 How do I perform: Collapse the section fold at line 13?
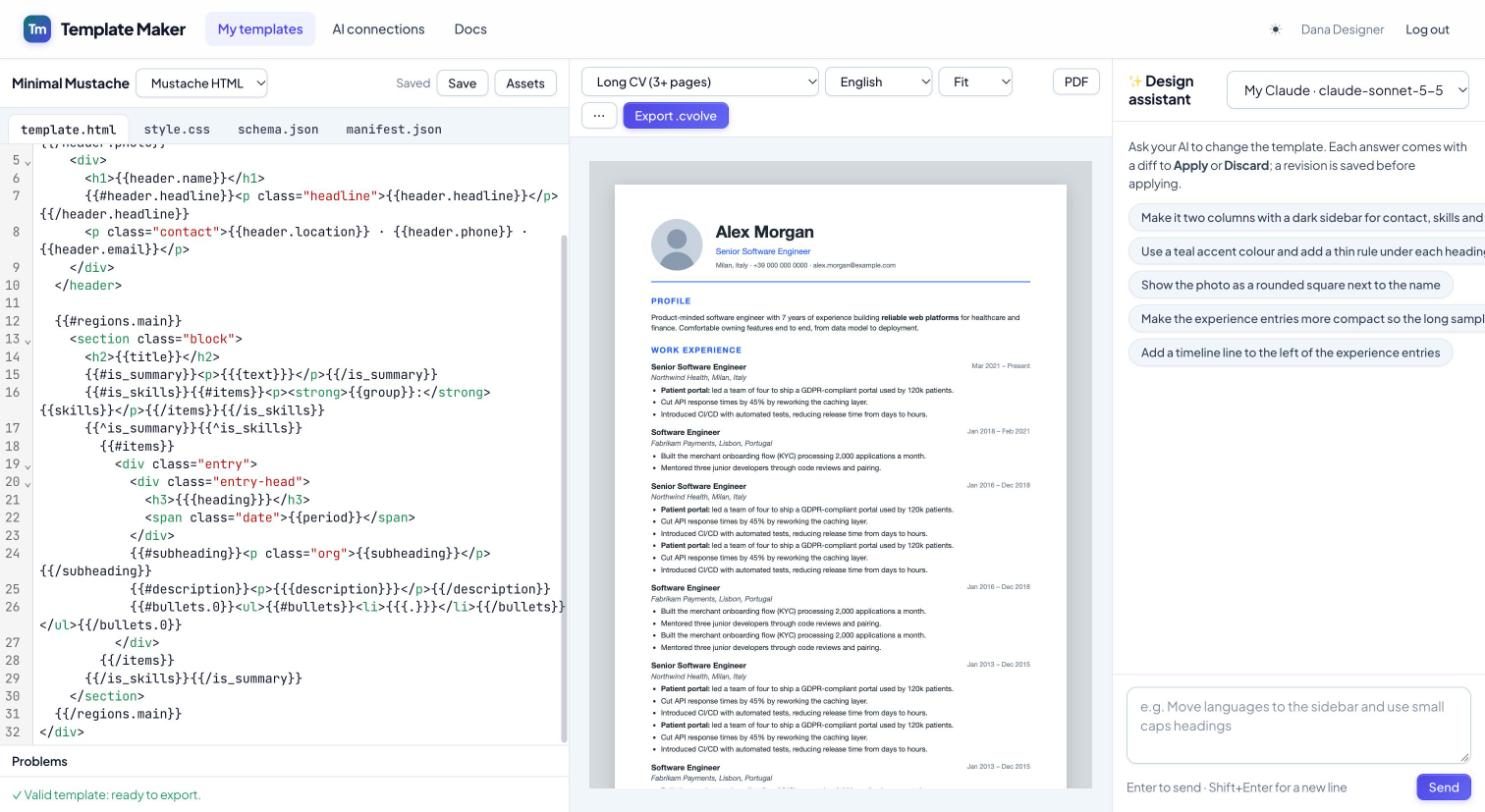coord(27,340)
